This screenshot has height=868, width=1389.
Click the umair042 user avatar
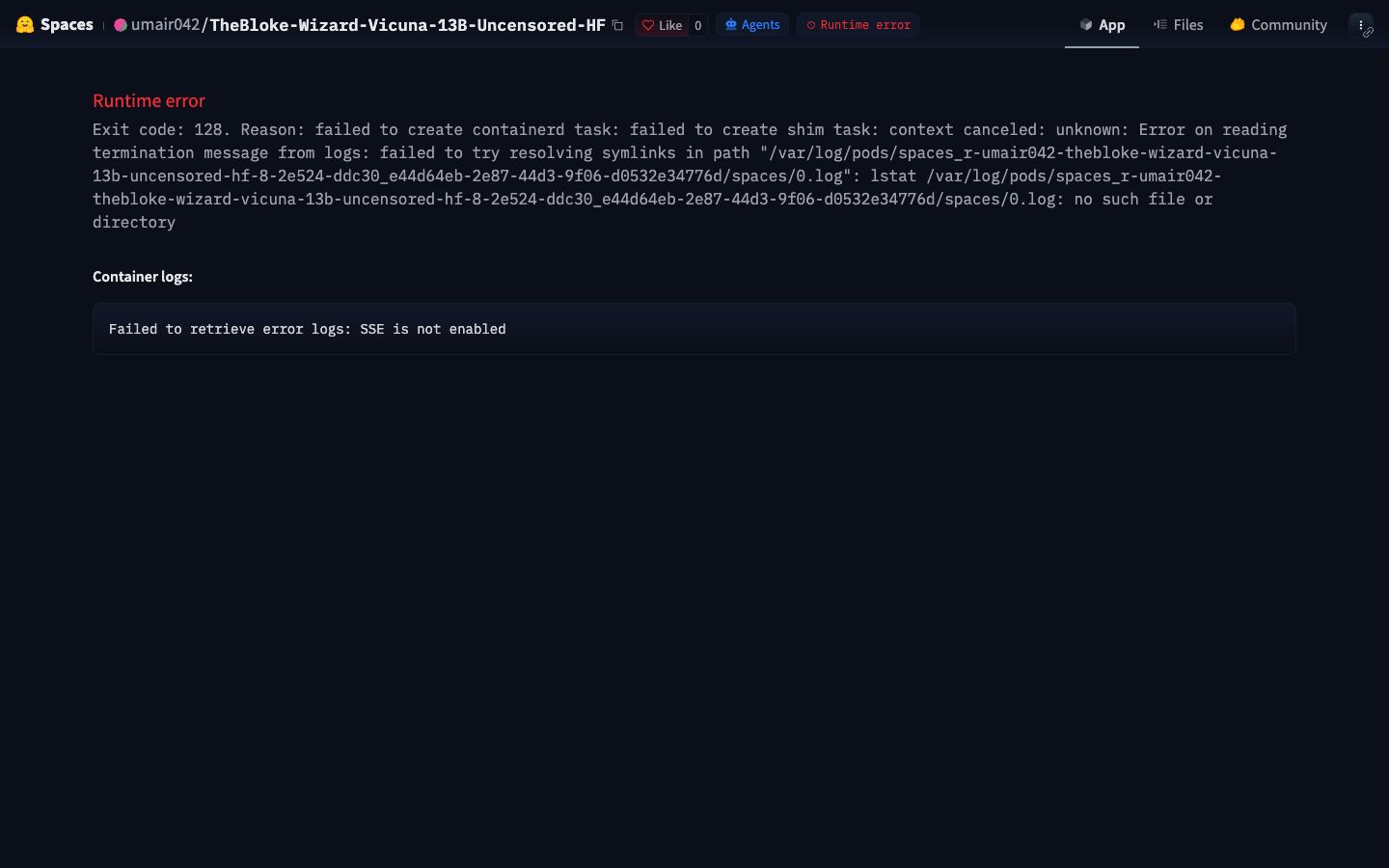point(121,25)
